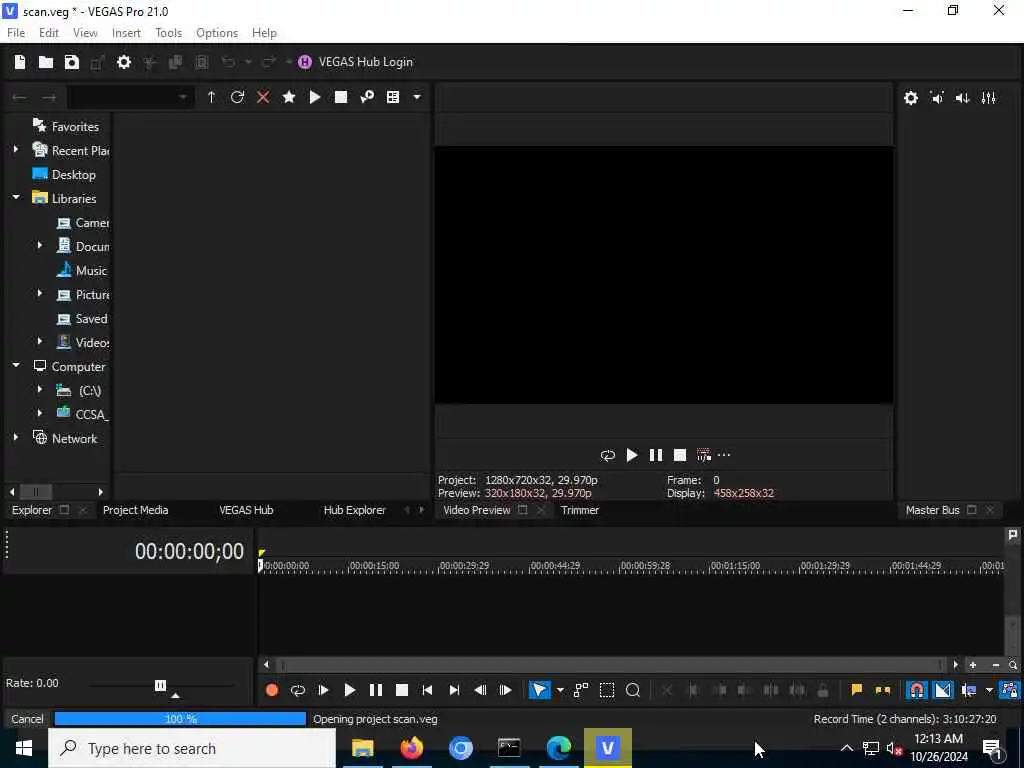
Task: Go up one folder level in Explorer
Action: point(211,97)
